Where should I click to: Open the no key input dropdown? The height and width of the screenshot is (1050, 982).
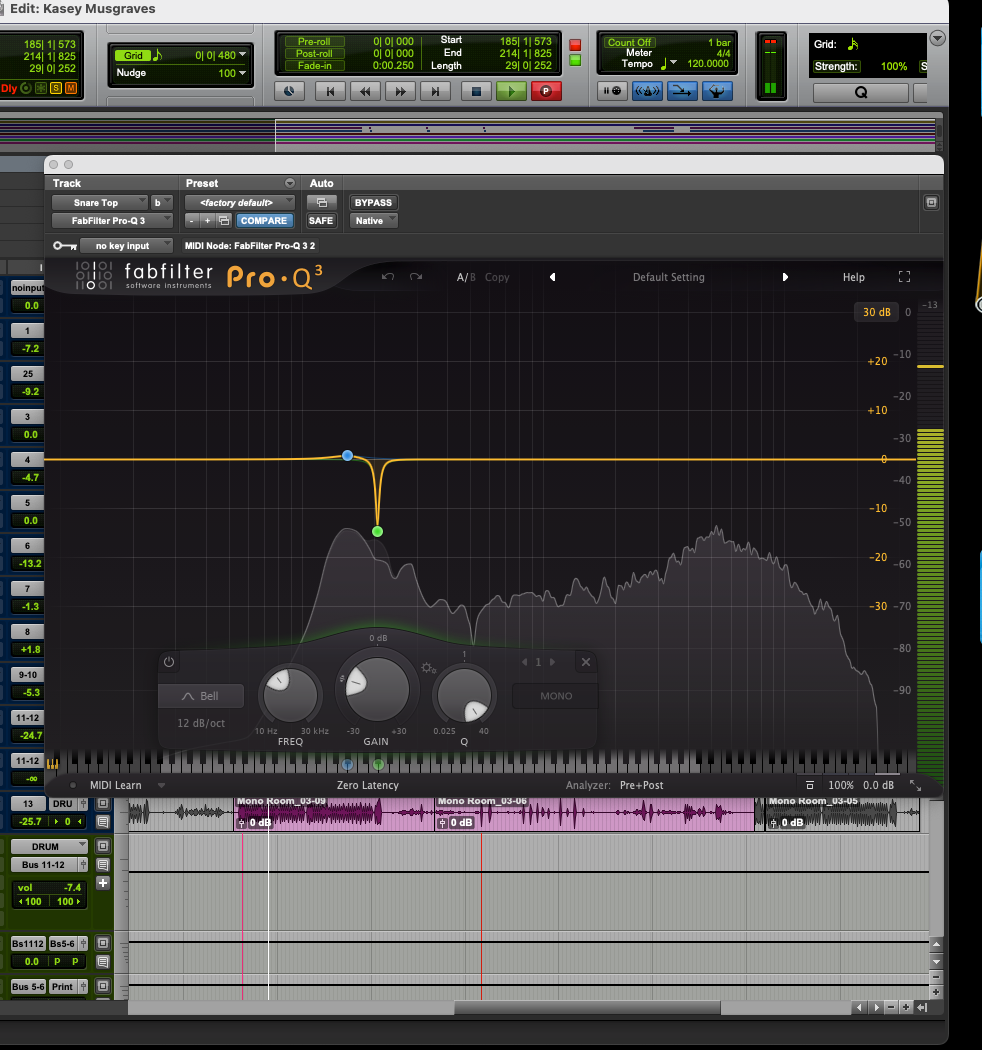tap(126, 246)
